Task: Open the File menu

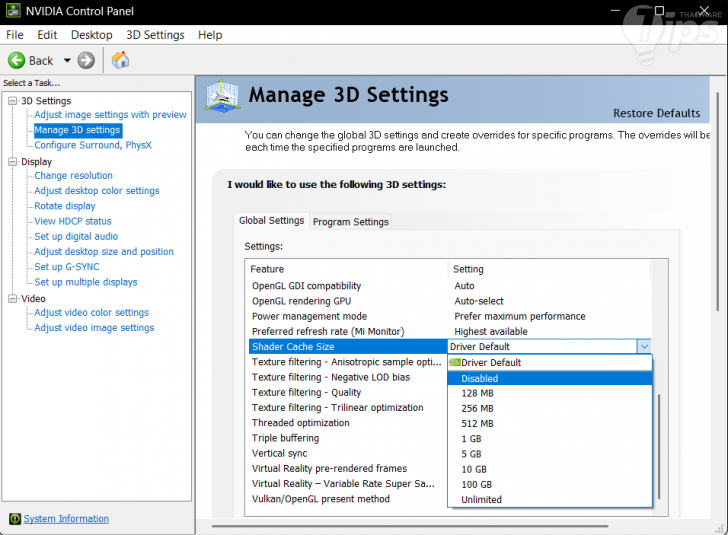Action: point(14,35)
